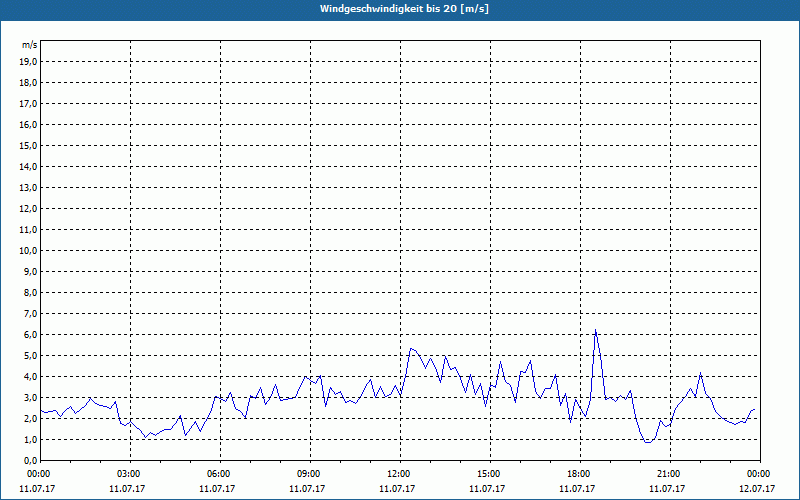Select the 16,0 y-axis label

click(x=29, y=124)
